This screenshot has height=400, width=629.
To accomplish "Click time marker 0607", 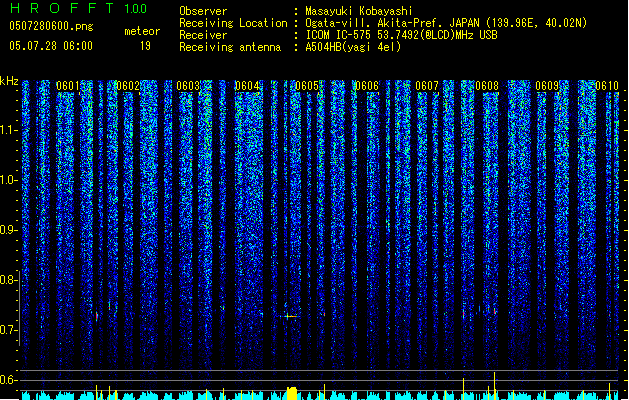I will pos(427,86).
